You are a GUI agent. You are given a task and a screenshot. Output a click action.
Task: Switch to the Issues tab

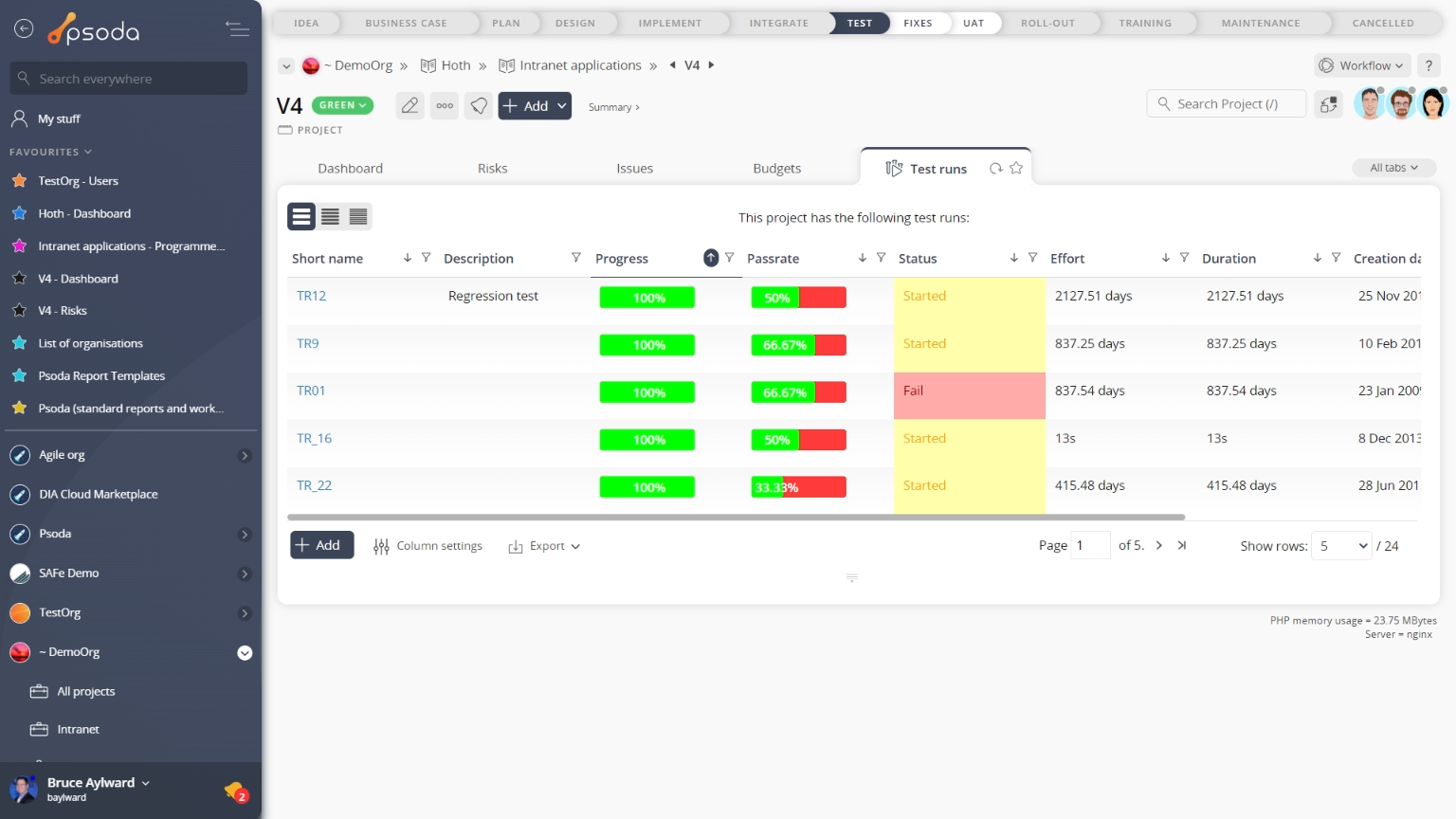point(634,169)
